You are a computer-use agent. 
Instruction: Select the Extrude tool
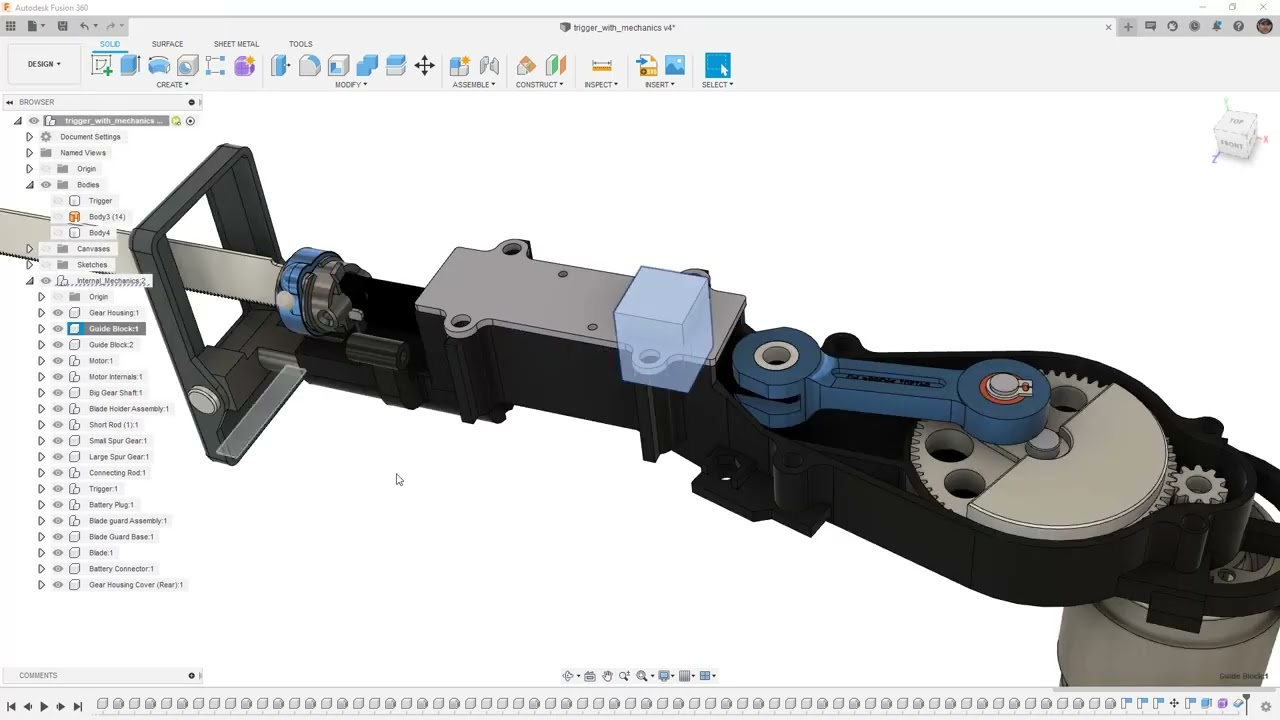(x=130, y=66)
